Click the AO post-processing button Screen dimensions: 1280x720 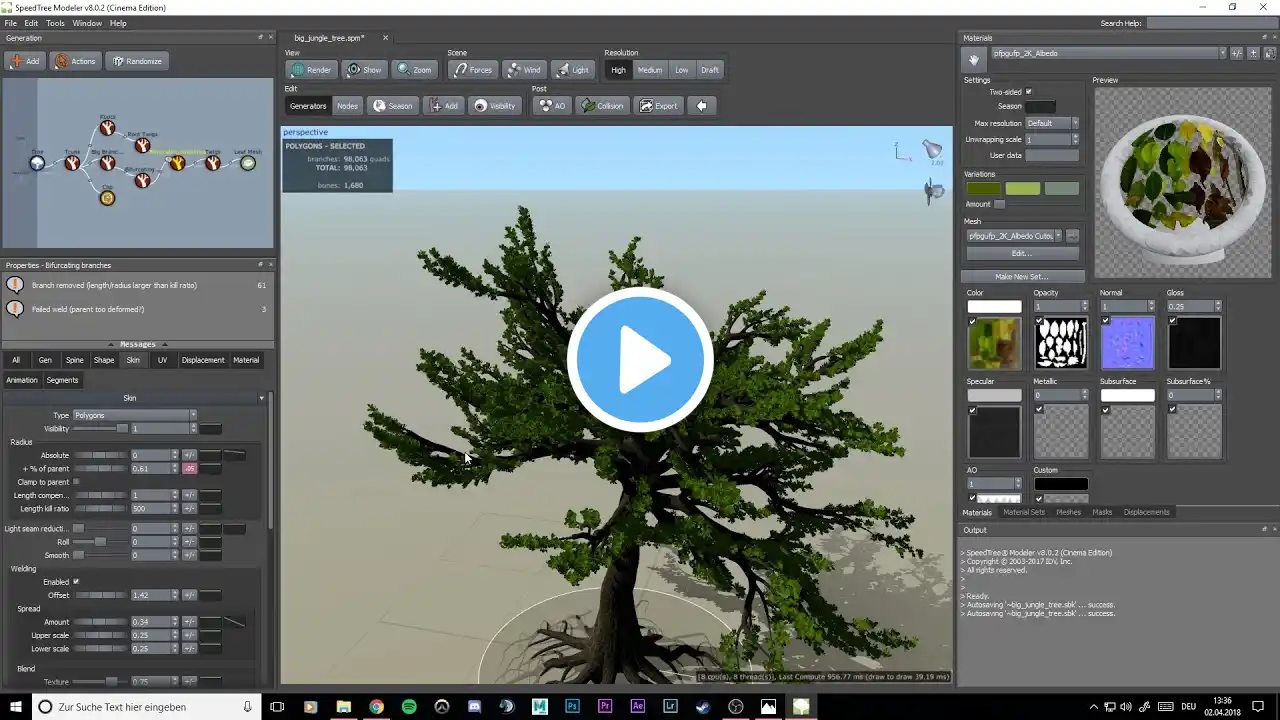point(552,106)
